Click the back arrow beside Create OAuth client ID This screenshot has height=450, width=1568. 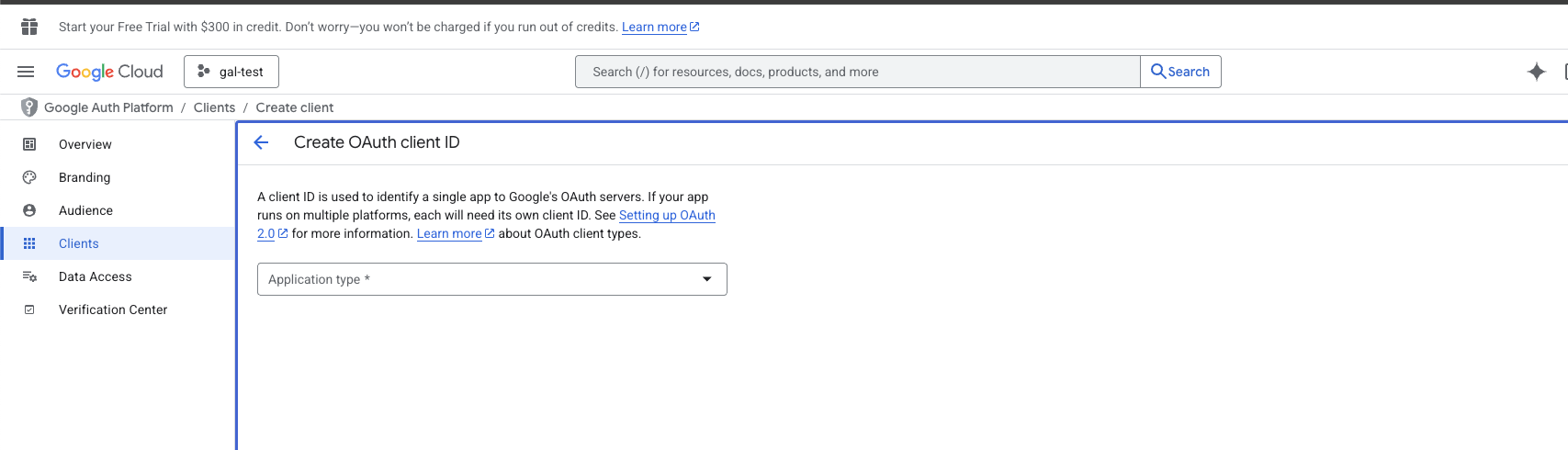pyautogui.click(x=261, y=142)
